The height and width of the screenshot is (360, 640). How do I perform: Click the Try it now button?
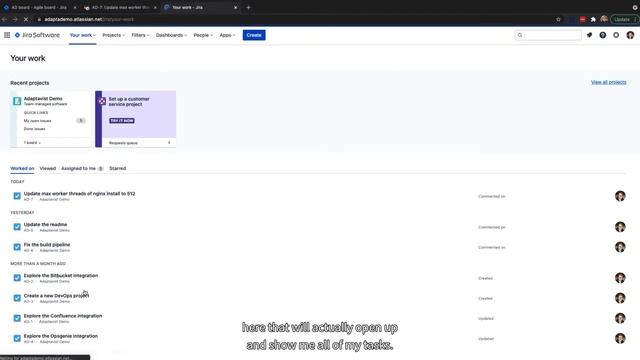coord(122,121)
